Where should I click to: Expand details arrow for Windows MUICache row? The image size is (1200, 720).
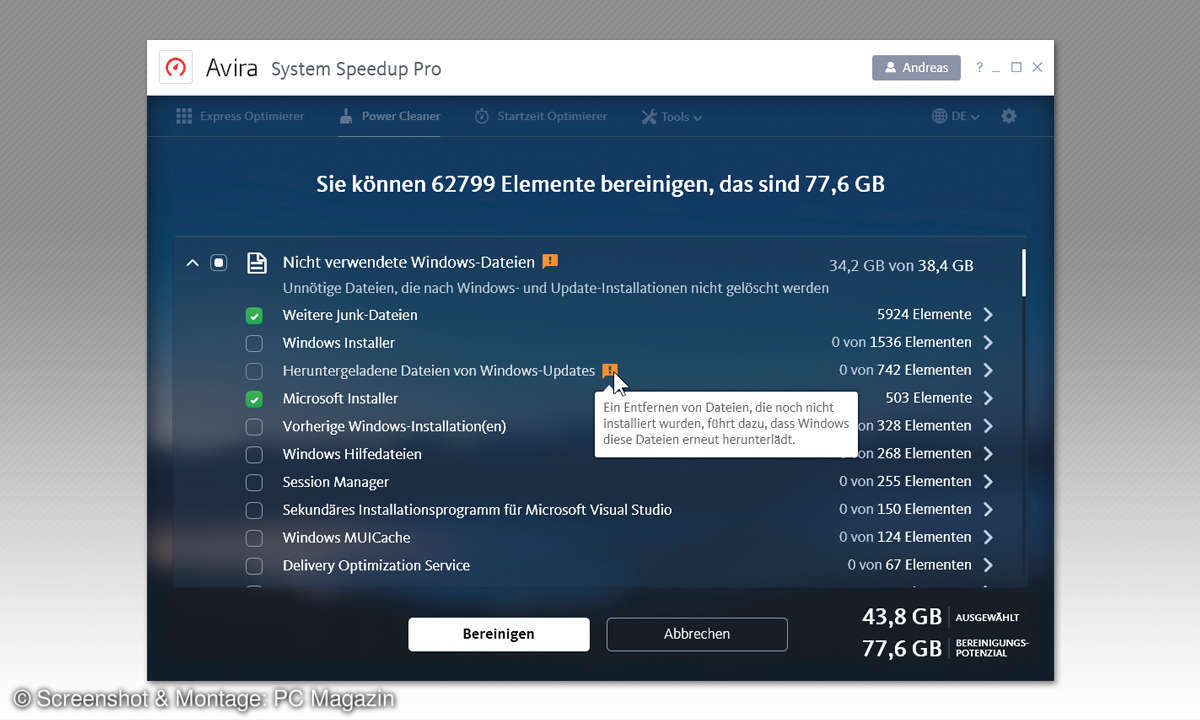pos(988,537)
